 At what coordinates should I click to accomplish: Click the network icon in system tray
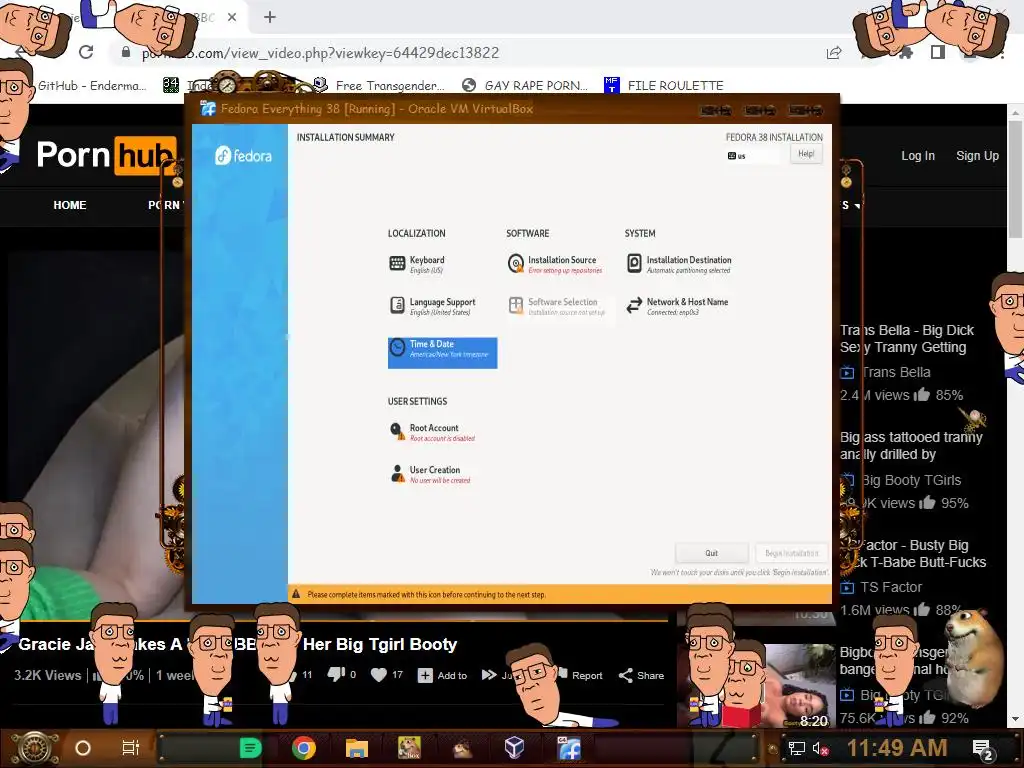pos(797,748)
